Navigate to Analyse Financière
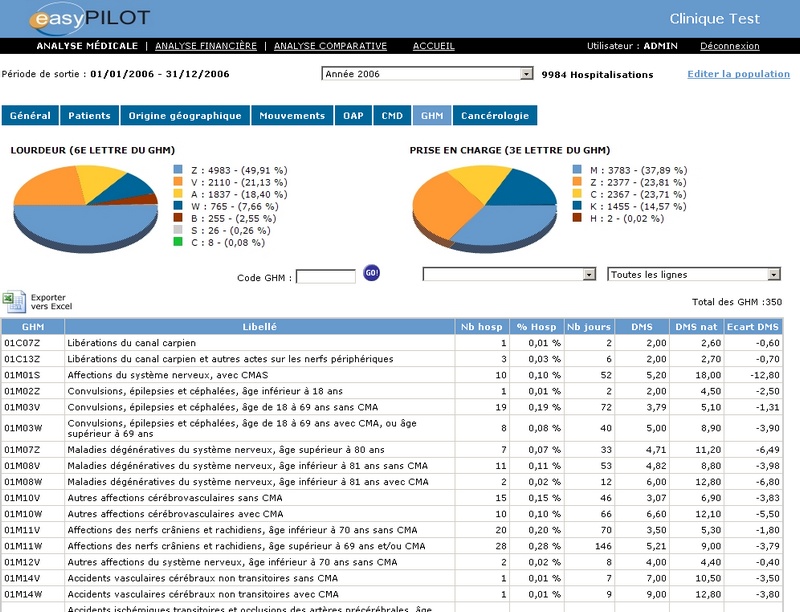Screen dimensions: 800x612 click(x=206, y=46)
